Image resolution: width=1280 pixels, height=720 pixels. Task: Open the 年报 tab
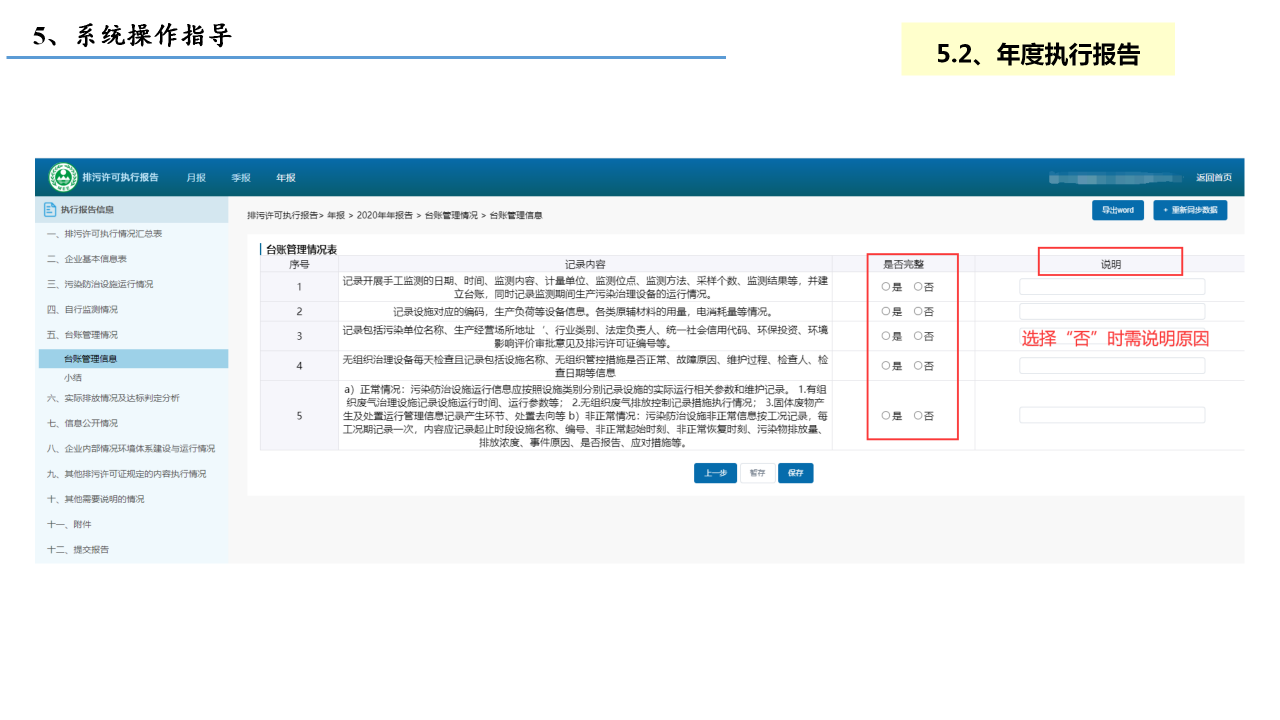286,178
